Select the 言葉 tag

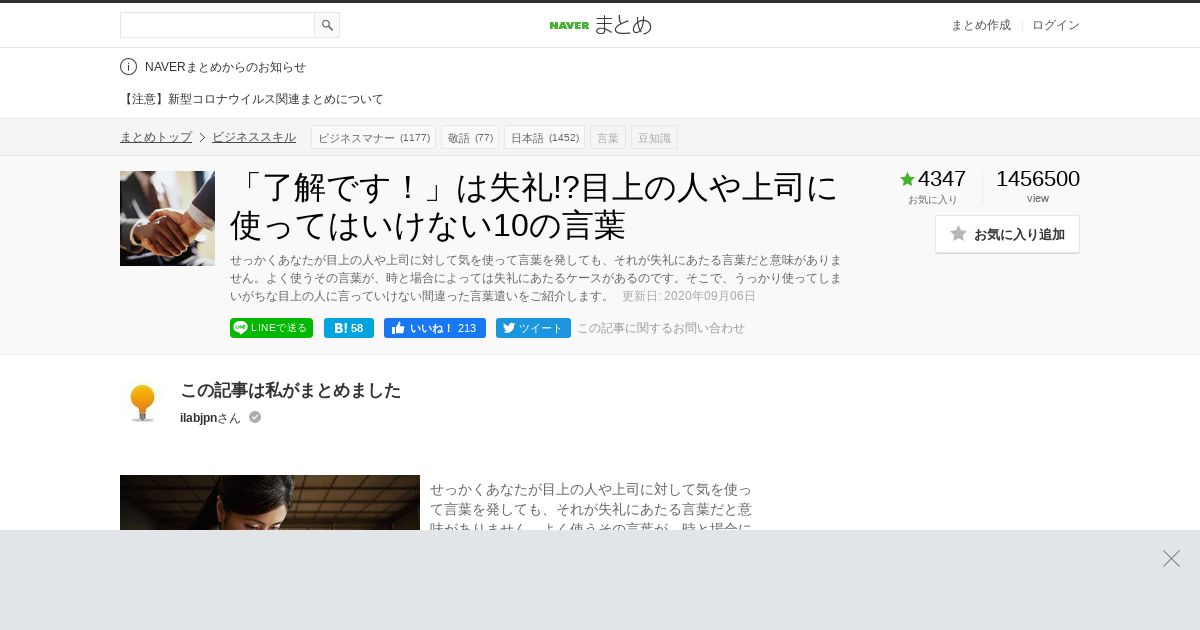[x=608, y=137]
